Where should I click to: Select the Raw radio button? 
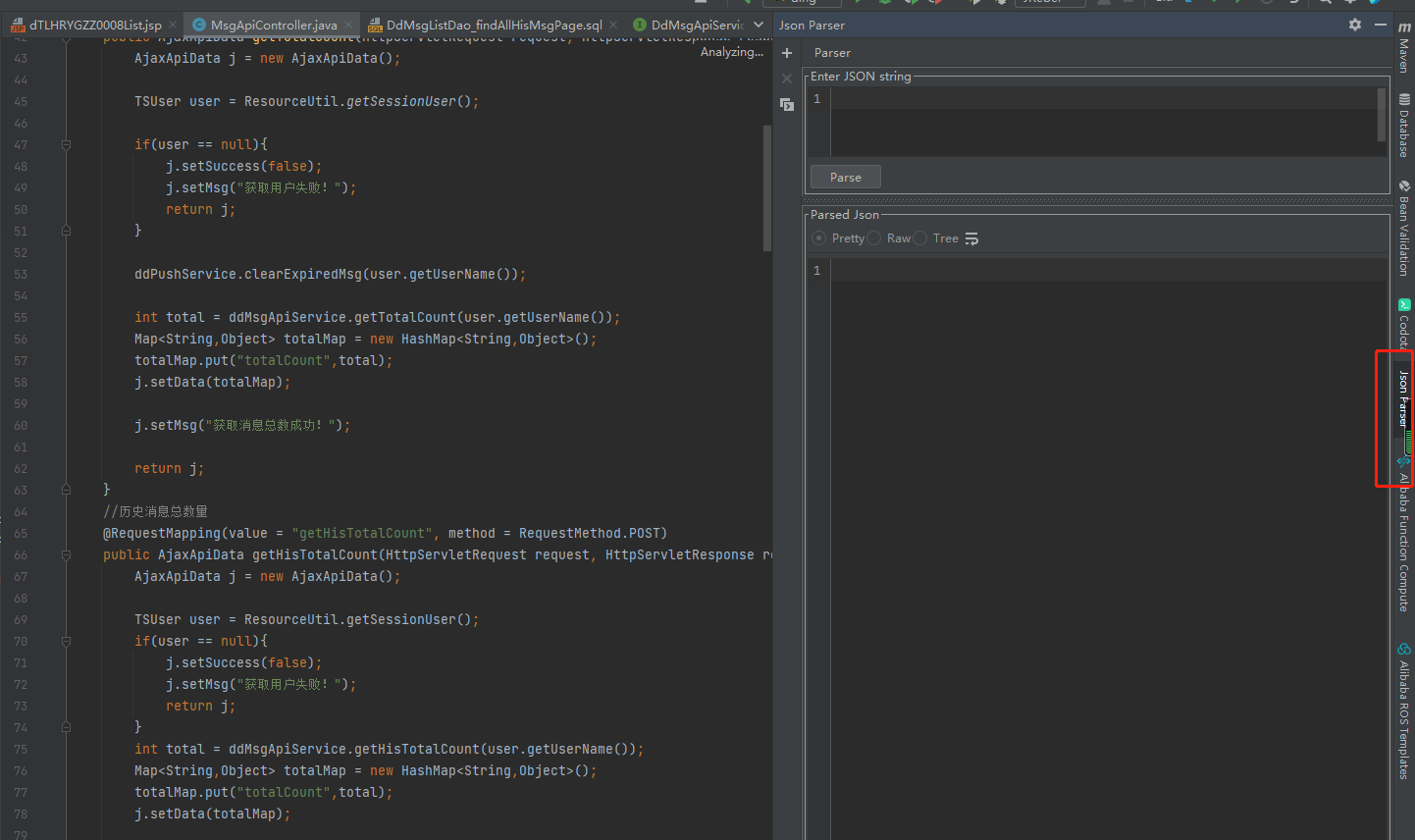(x=873, y=238)
